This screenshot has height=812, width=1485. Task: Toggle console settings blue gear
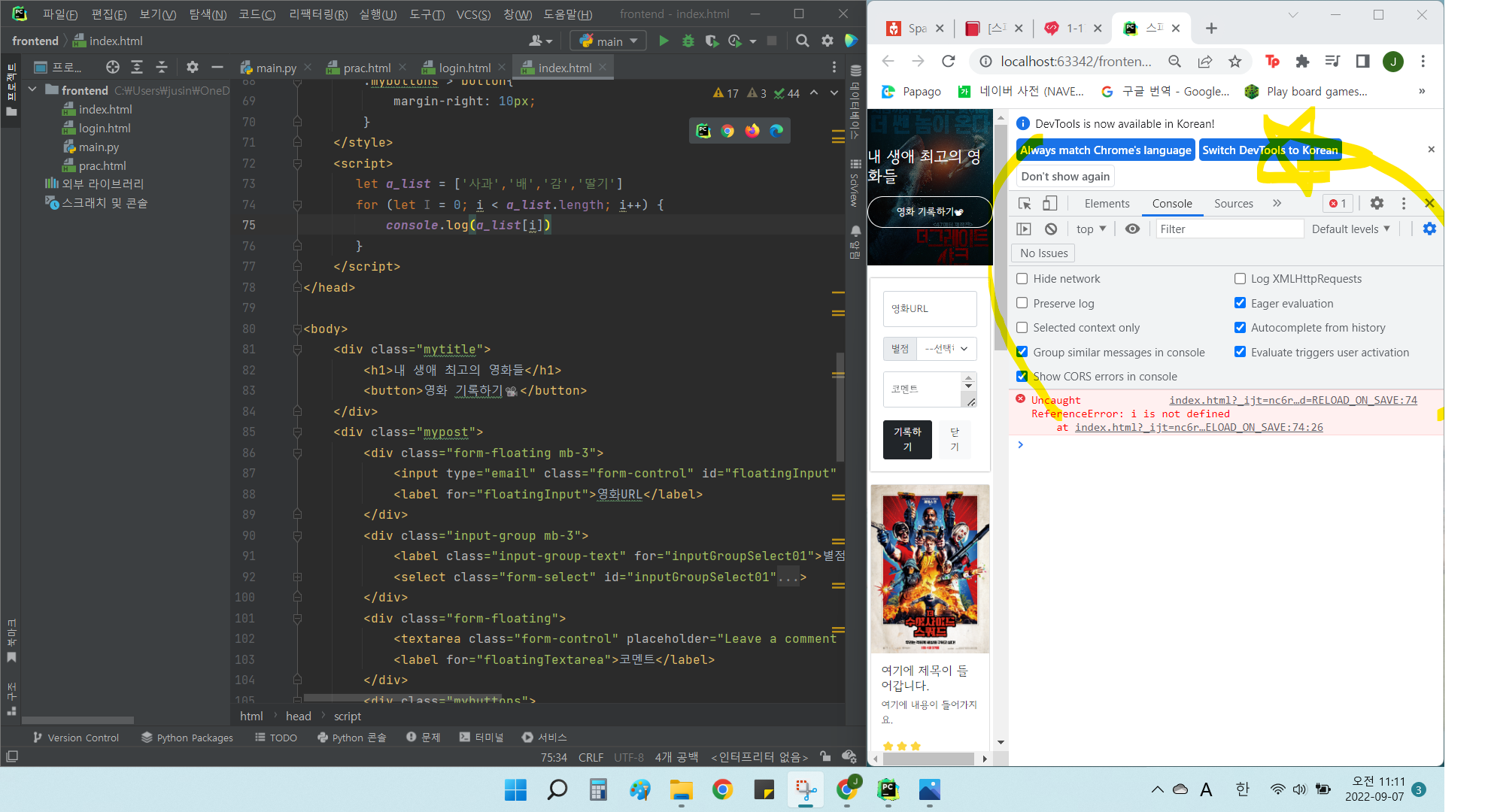coord(1429,229)
